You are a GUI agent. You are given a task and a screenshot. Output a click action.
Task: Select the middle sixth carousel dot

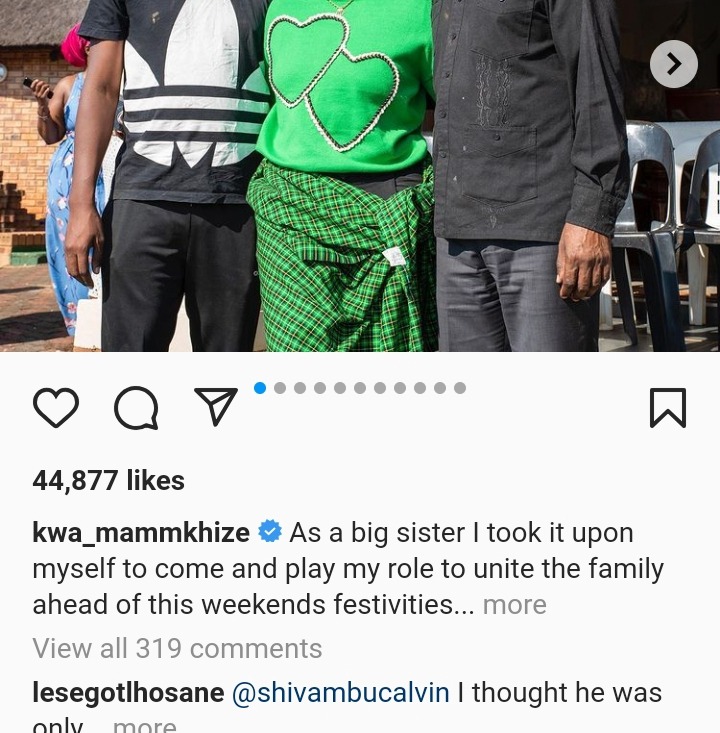coord(360,388)
